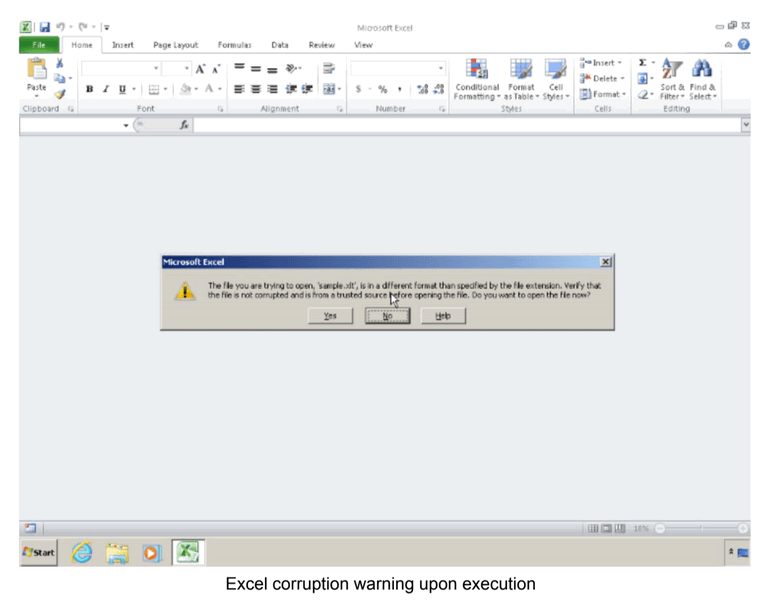
Task: Open Sort & Filter menu
Action: [672, 80]
